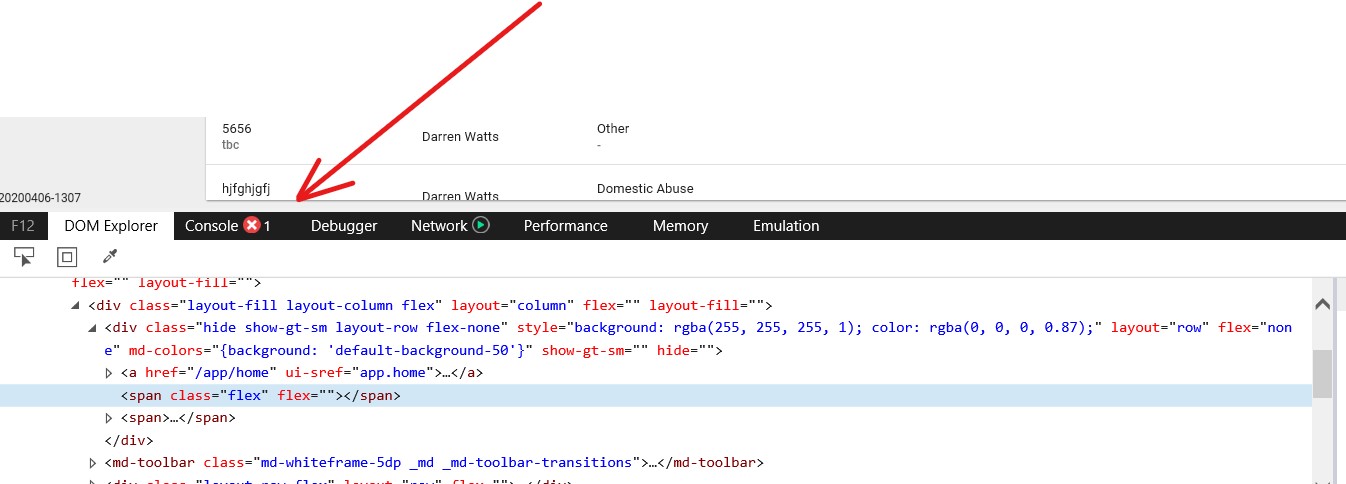Expand the collapsed span node

[110, 418]
